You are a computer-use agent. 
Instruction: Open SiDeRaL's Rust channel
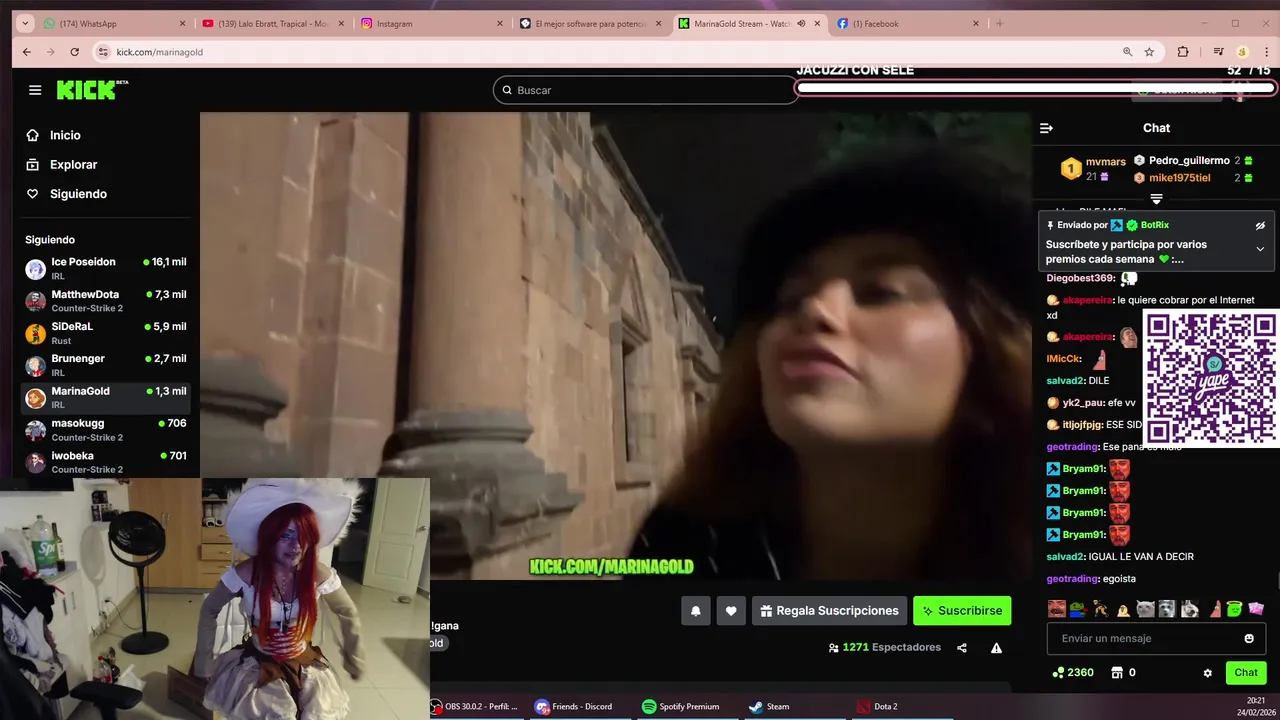105,332
